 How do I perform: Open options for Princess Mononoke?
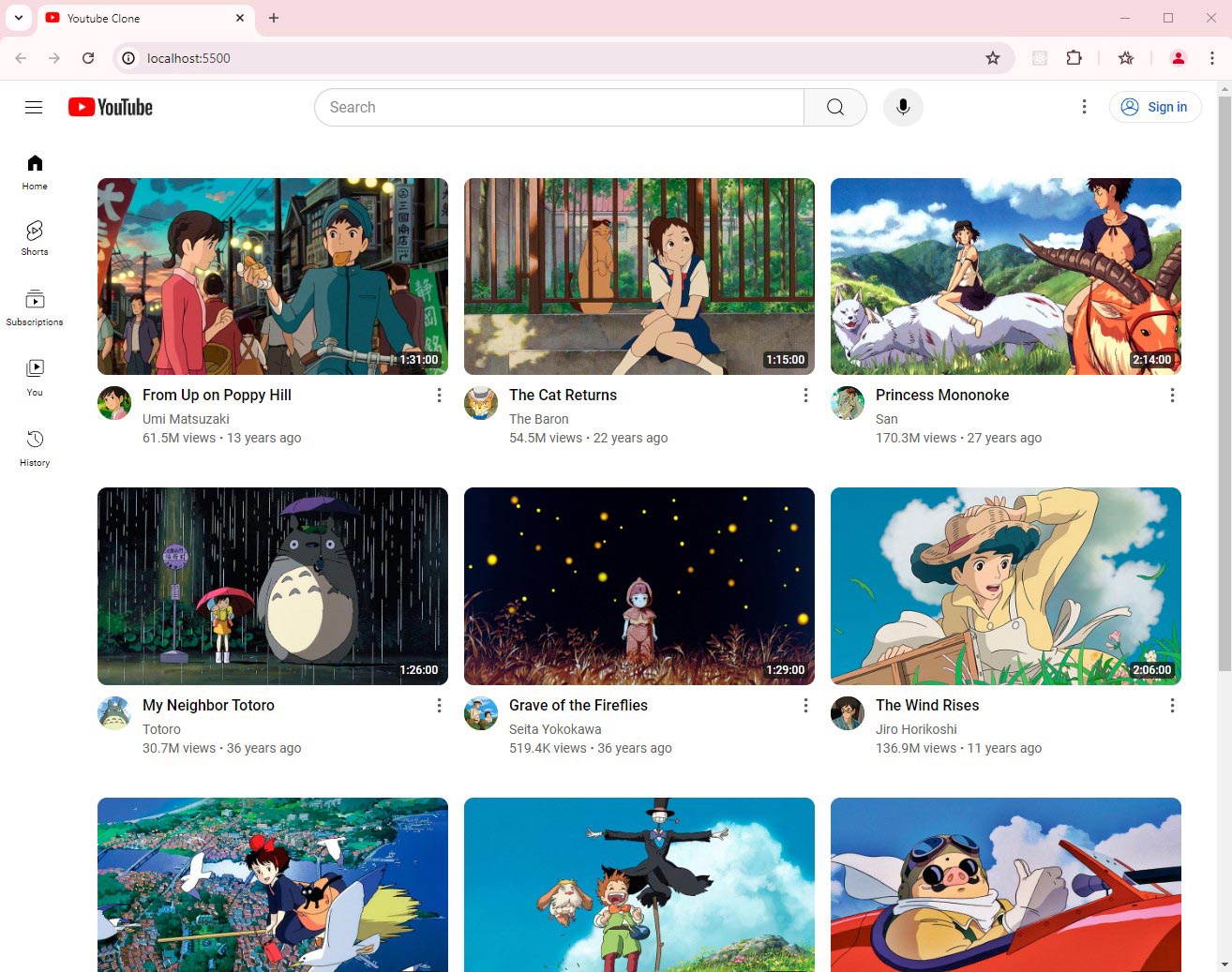click(x=1172, y=396)
